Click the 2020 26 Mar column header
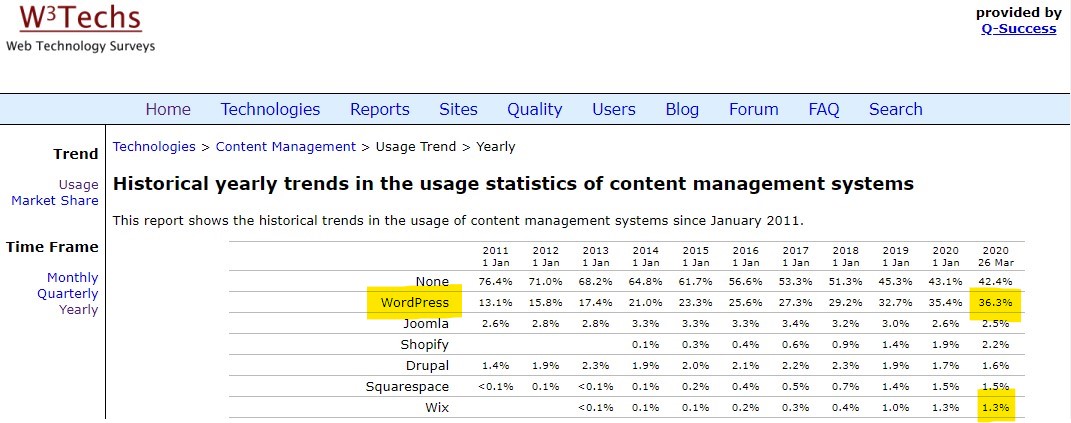This screenshot has width=1071, height=423. pos(994,256)
